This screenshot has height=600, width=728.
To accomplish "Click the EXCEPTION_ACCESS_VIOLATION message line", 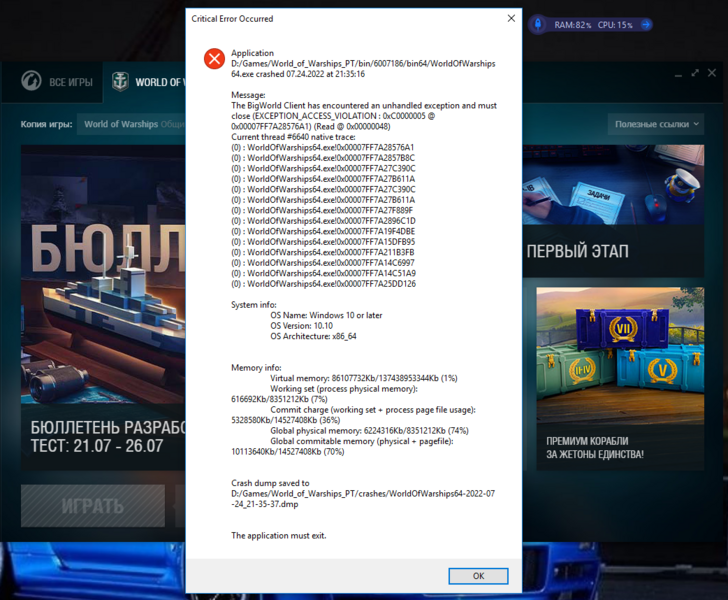I will (x=364, y=116).
